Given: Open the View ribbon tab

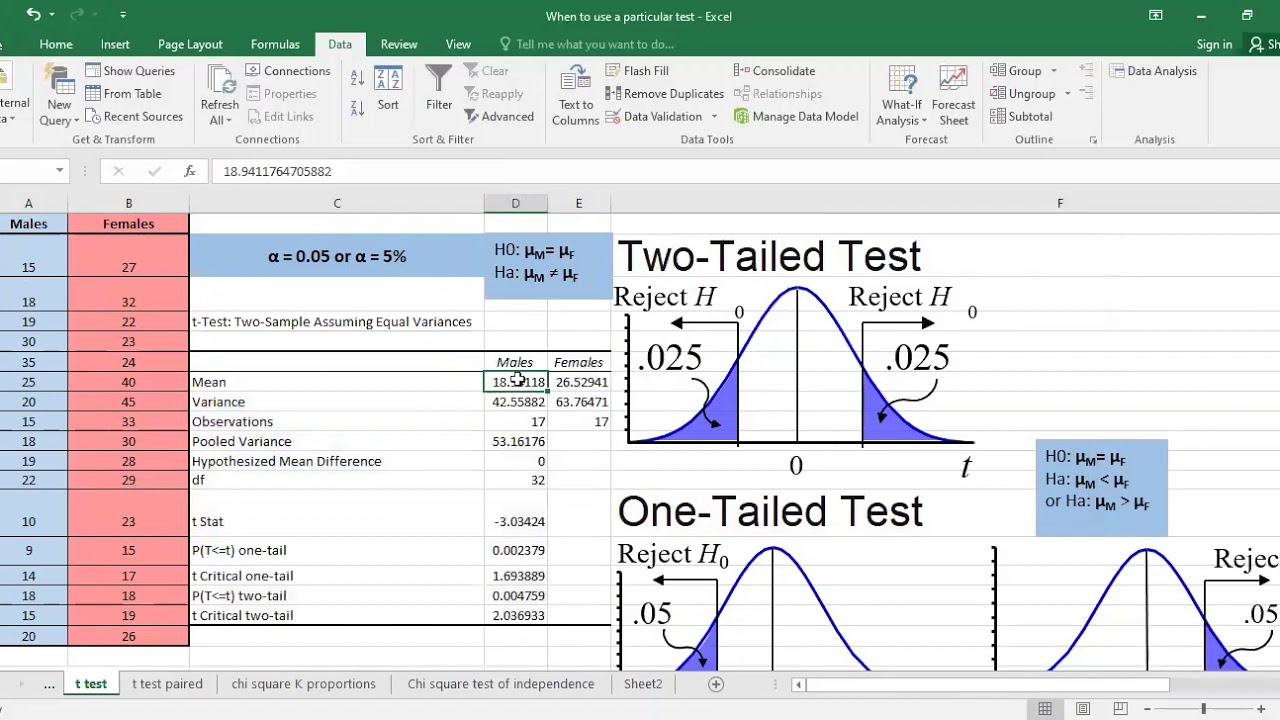Looking at the screenshot, I should 458,44.
